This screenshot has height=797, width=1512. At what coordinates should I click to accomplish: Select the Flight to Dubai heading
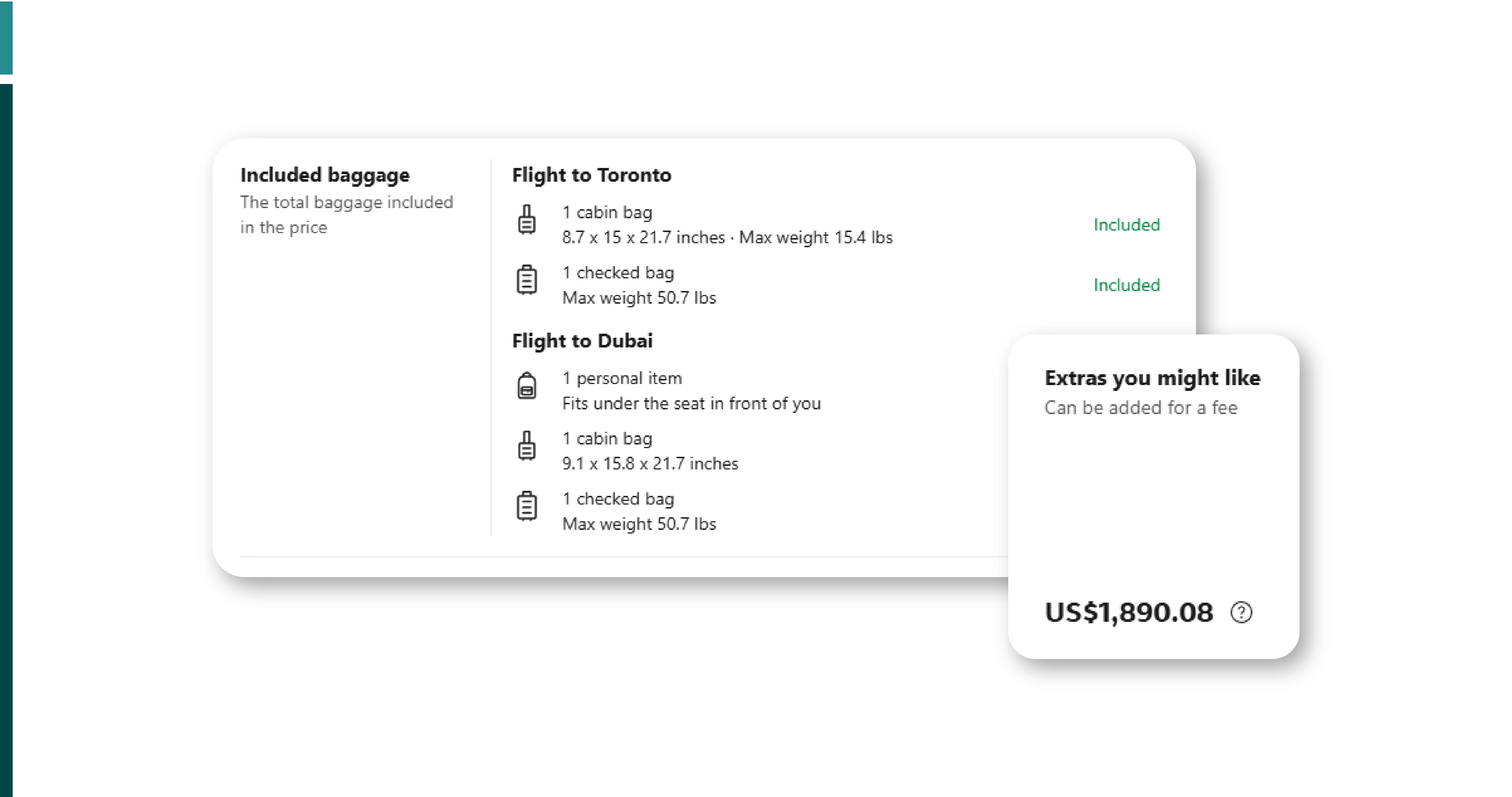[x=582, y=341]
